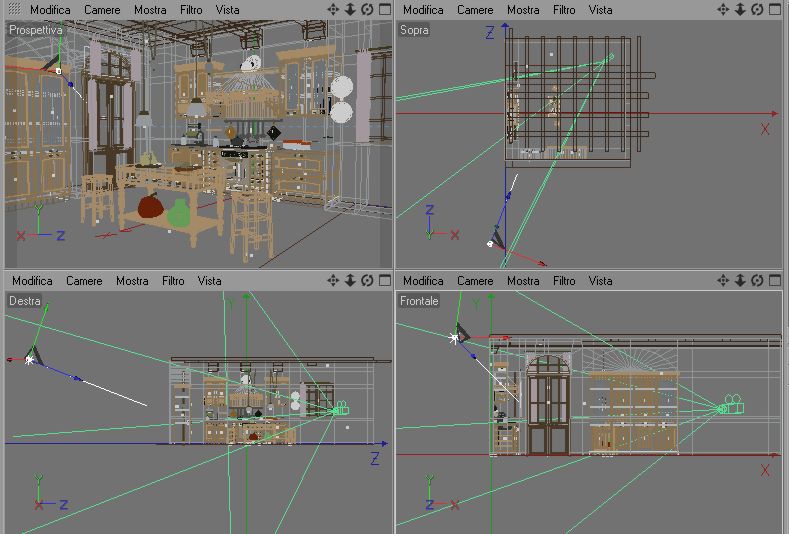Click the rotate camera icon in Frontale viewport
Screen dimensions: 789x534
coord(757,280)
